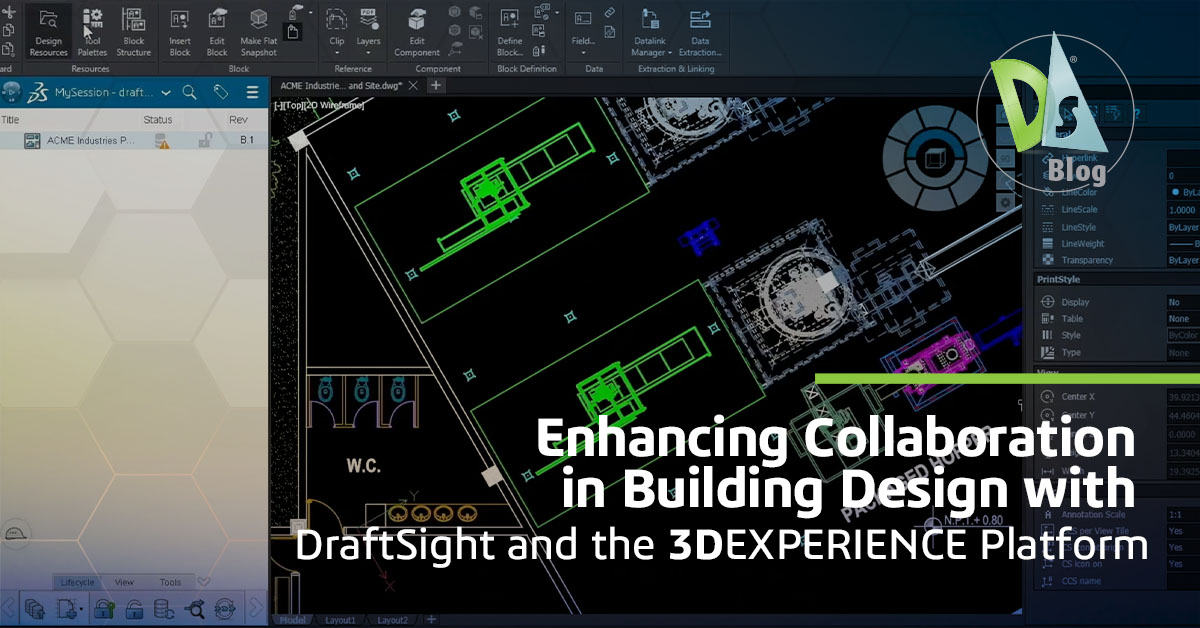The width and height of the screenshot is (1200, 628).
Task: Click Make Flat Snapshot
Action: click(259, 32)
